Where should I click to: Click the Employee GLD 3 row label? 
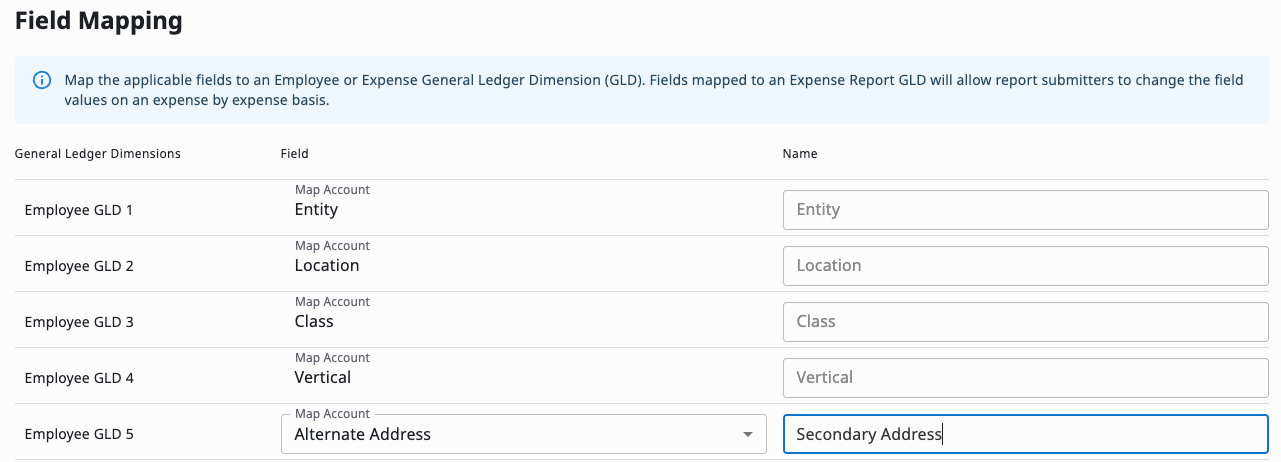[79, 322]
